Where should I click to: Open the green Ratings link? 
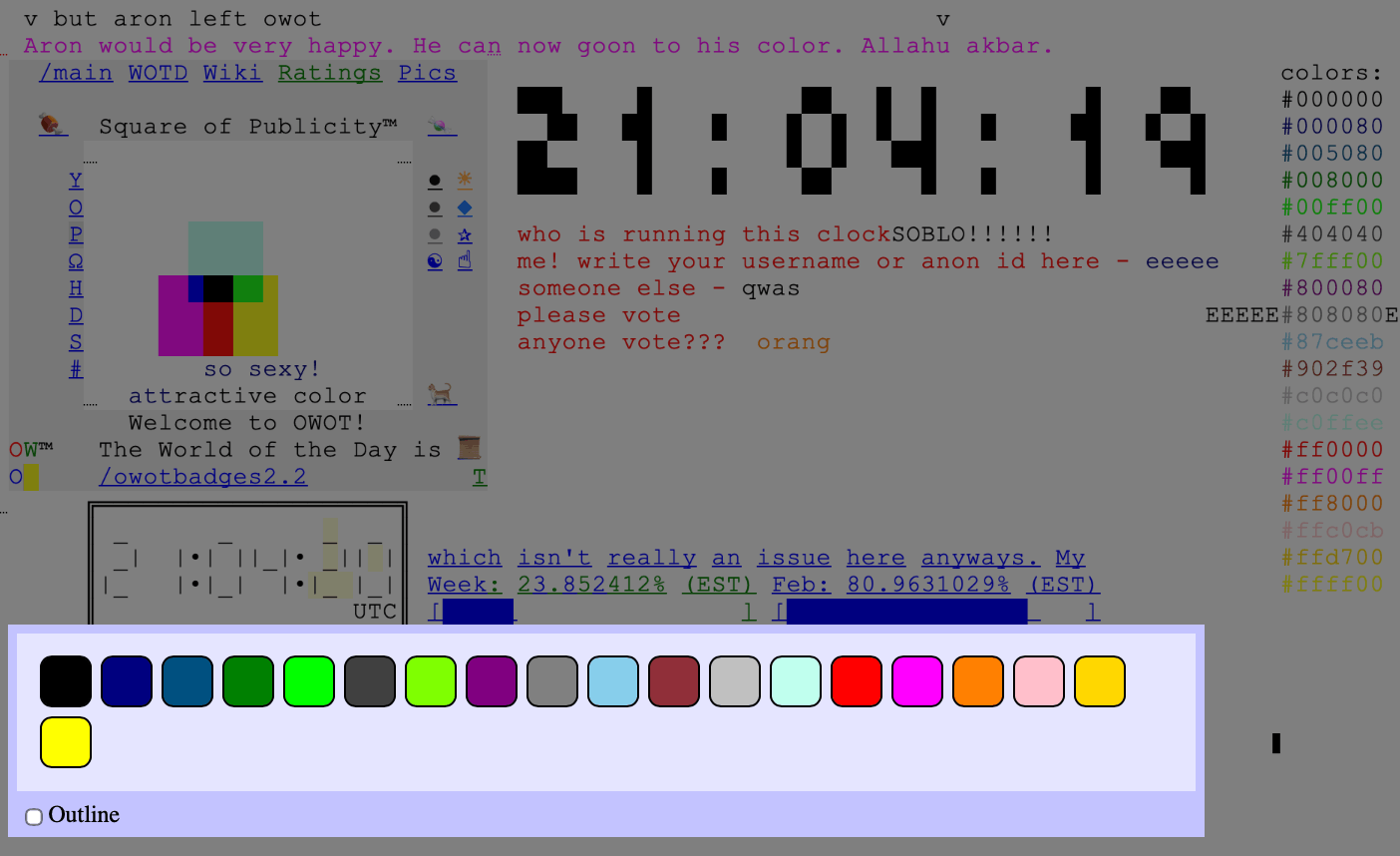329,73
